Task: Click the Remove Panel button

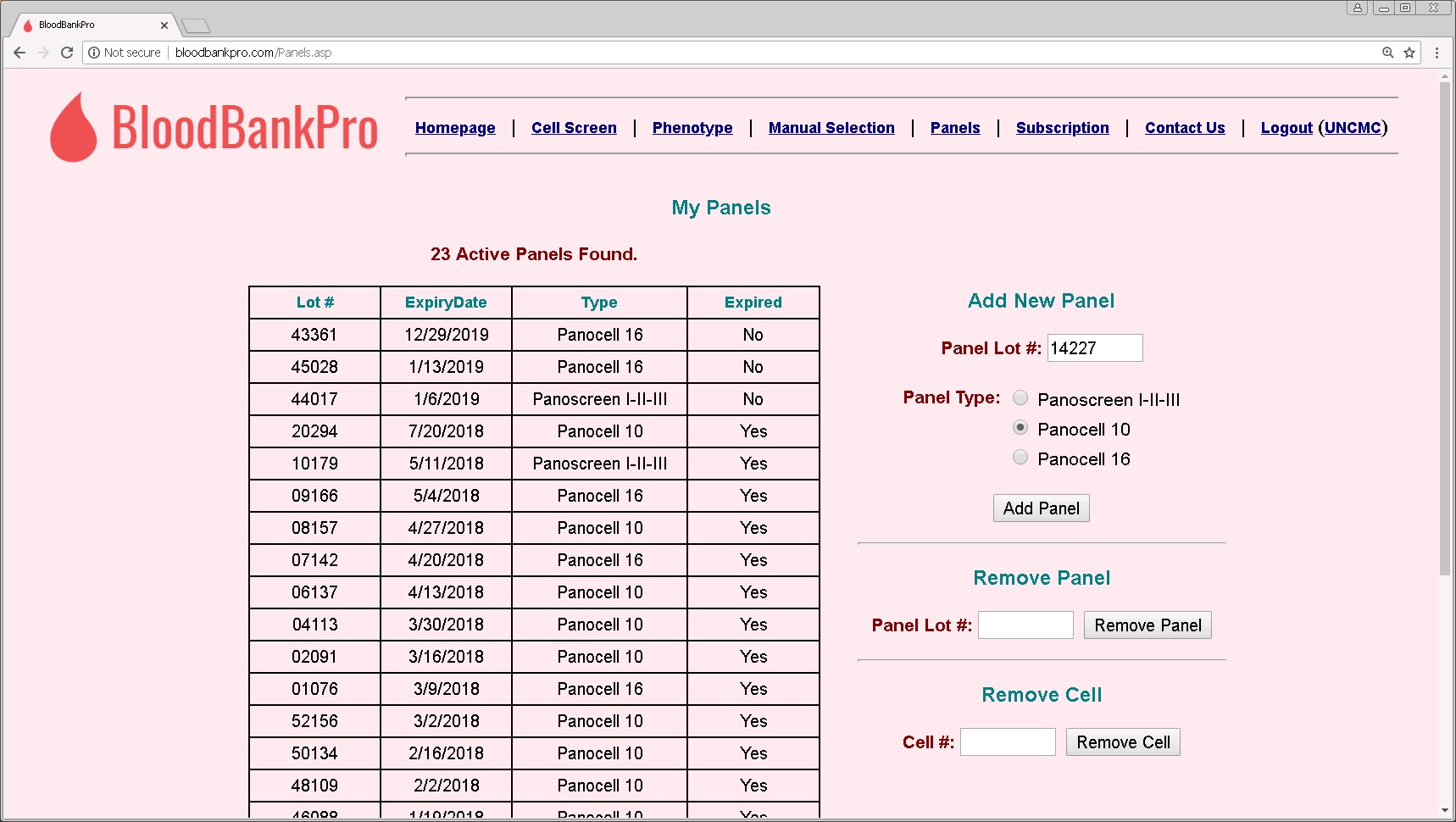Action: [x=1148, y=625]
